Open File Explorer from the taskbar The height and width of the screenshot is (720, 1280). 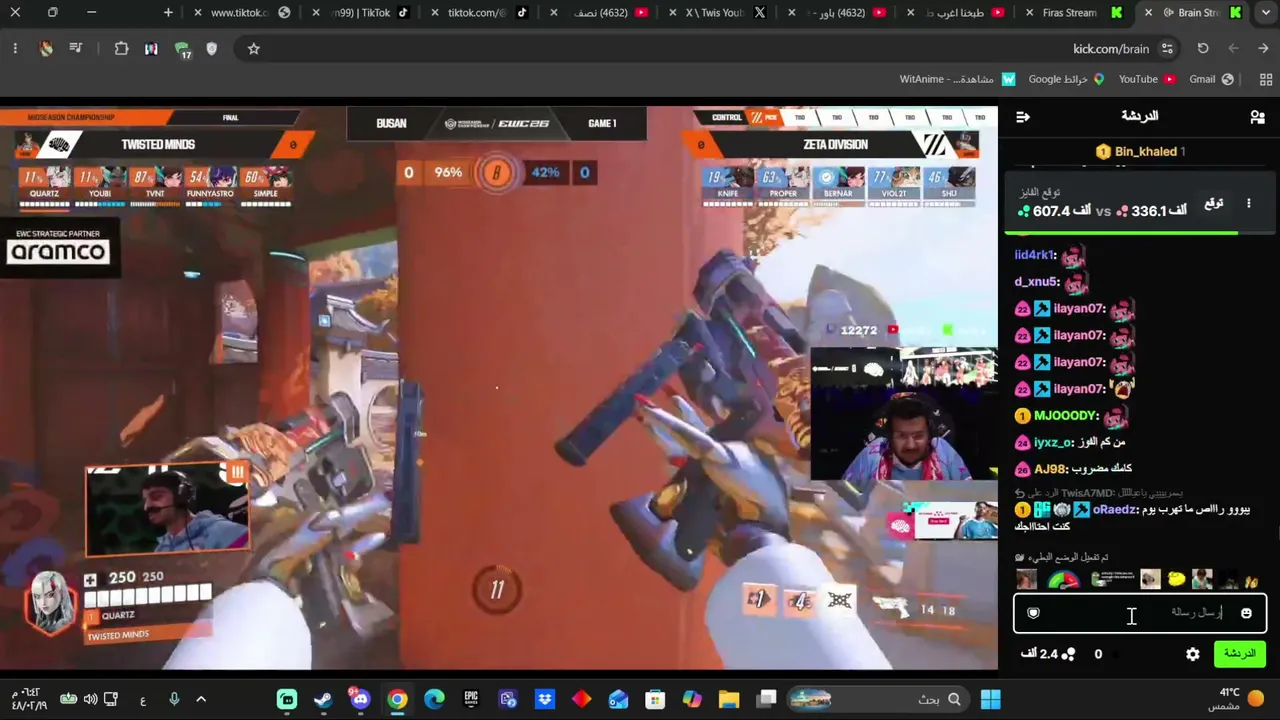pos(729,699)
